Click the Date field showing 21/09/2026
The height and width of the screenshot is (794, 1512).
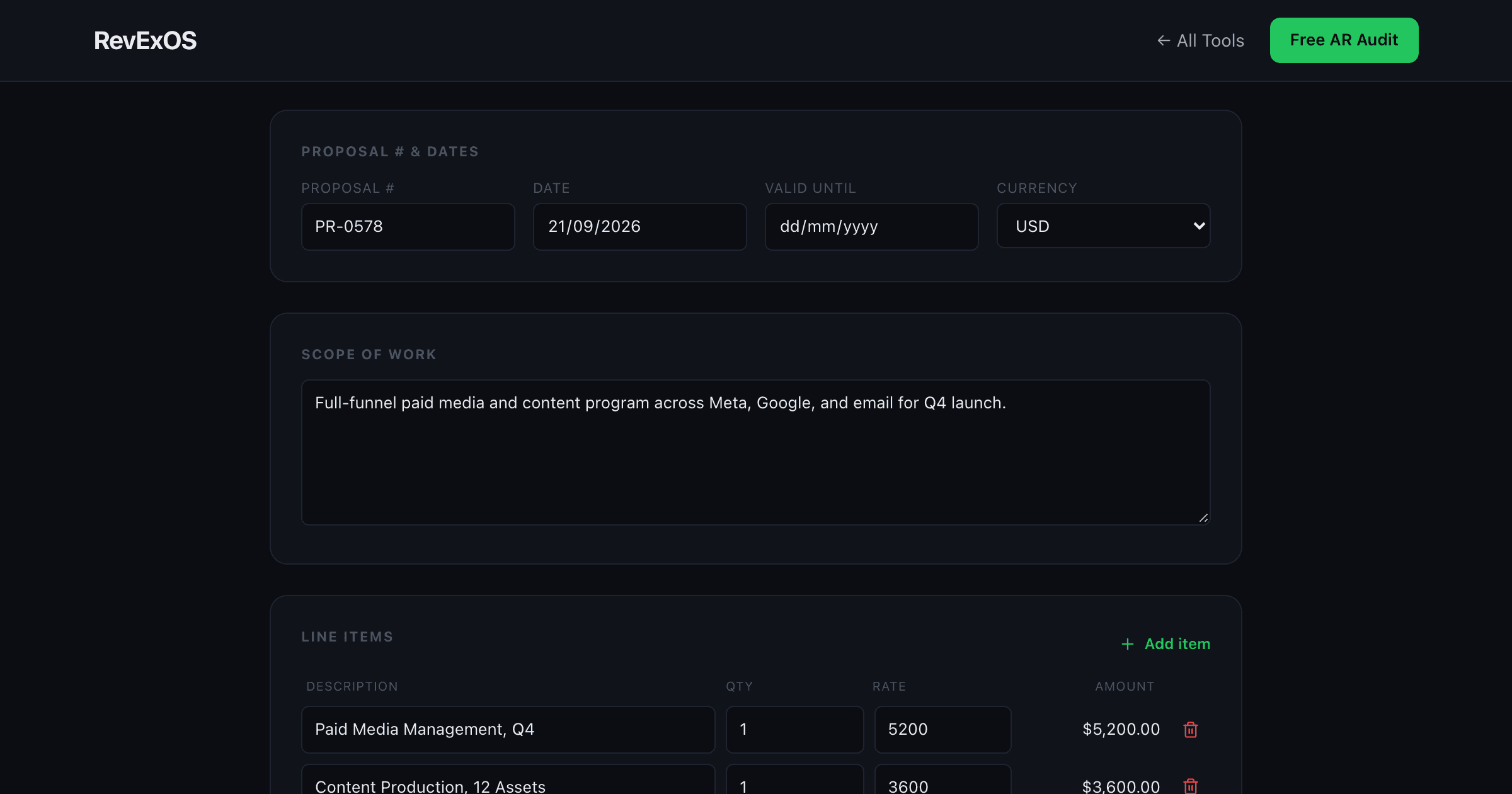click(640, 226)
